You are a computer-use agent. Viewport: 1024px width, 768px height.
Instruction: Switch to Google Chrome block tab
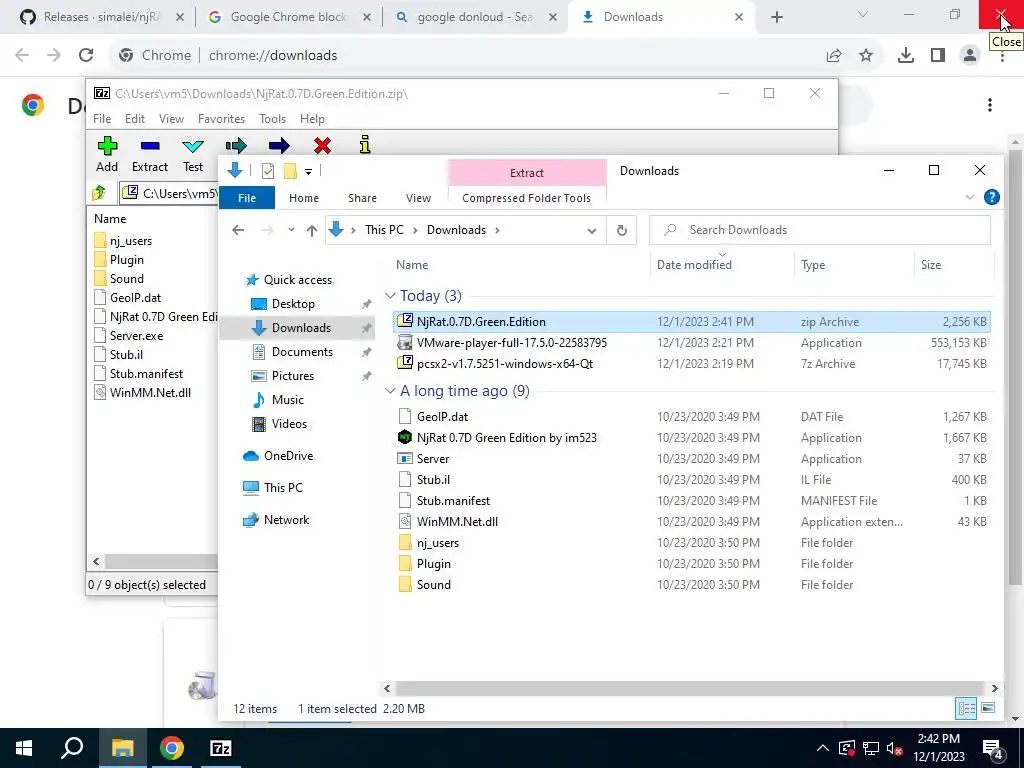click(289, 17)
